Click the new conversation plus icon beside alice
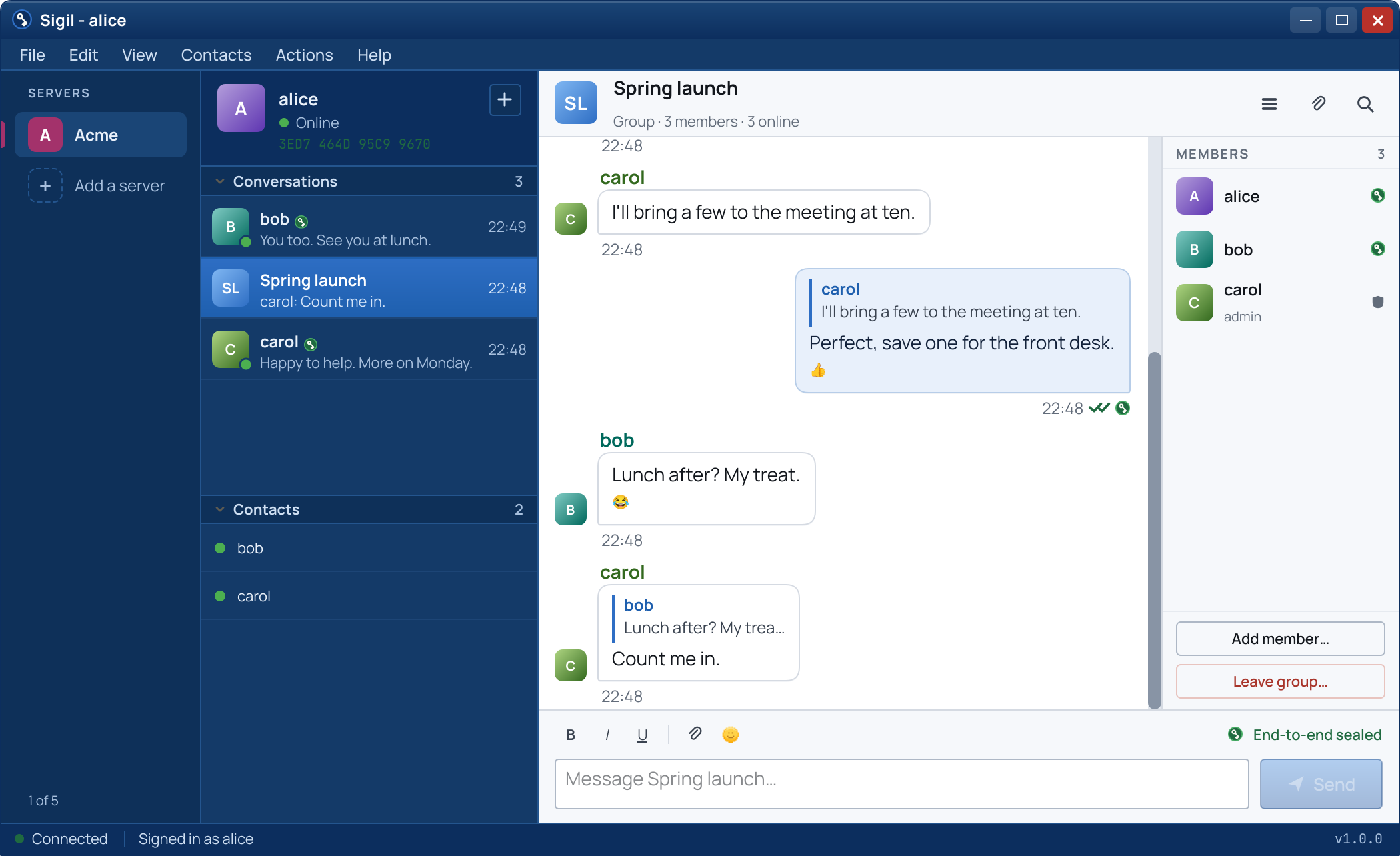 coord(505,100)
